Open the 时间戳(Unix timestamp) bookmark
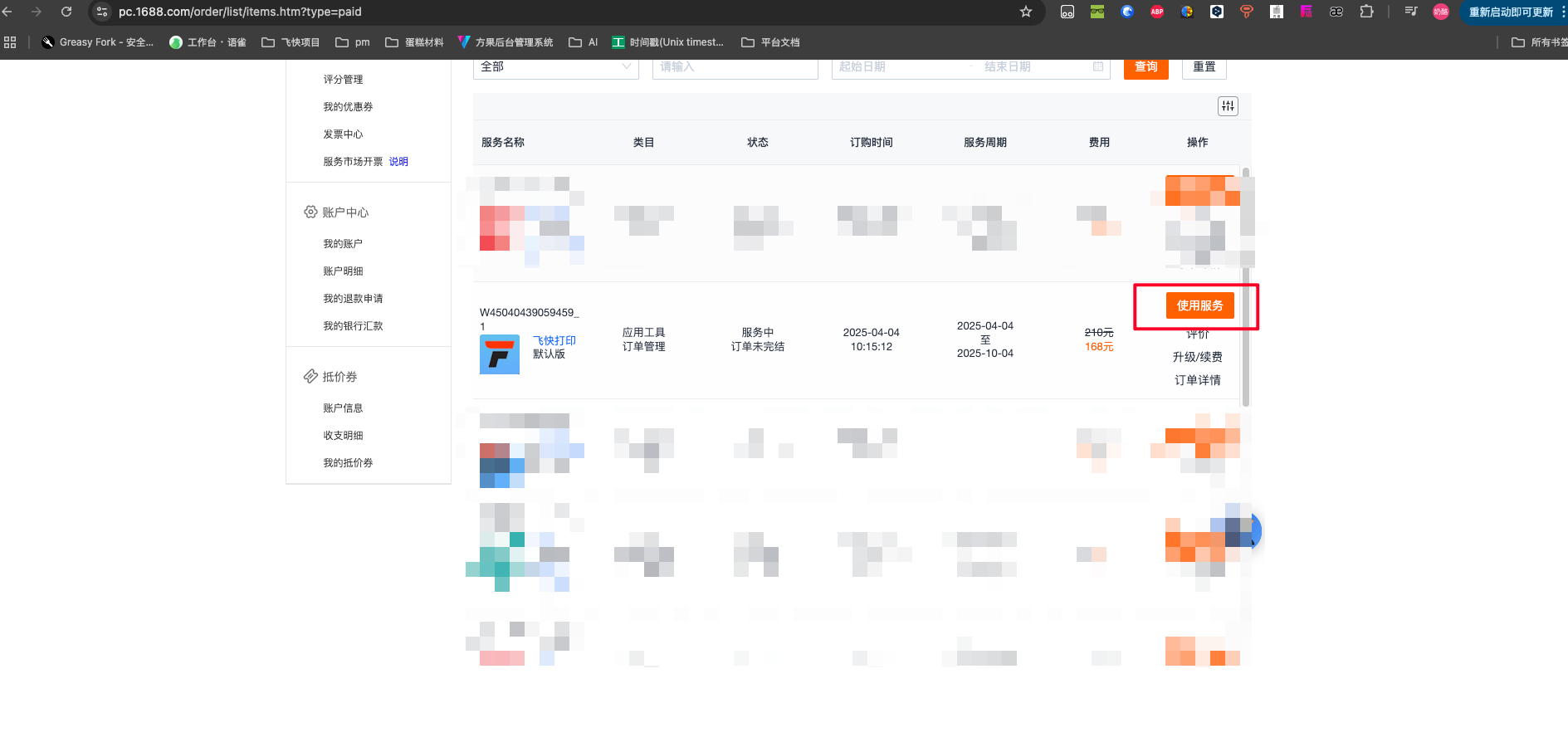 [668, 42]
